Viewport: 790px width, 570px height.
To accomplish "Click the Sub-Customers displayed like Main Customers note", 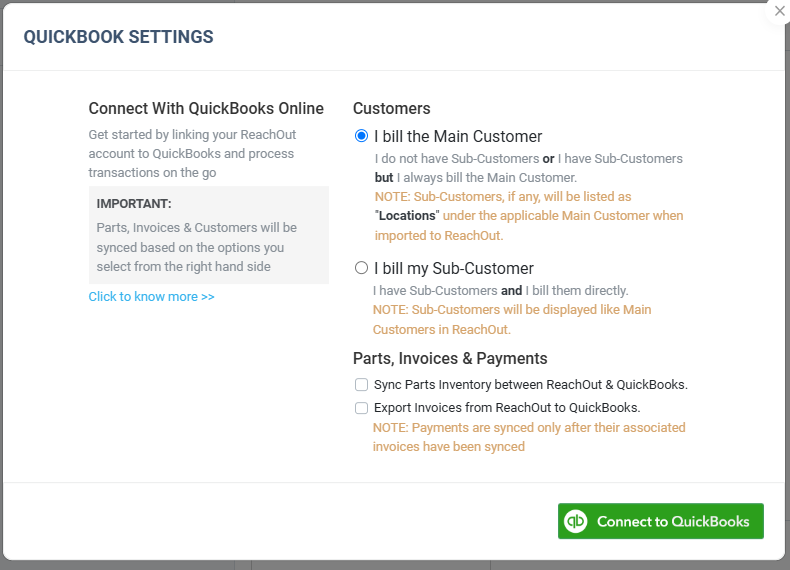I will [512, 319].
